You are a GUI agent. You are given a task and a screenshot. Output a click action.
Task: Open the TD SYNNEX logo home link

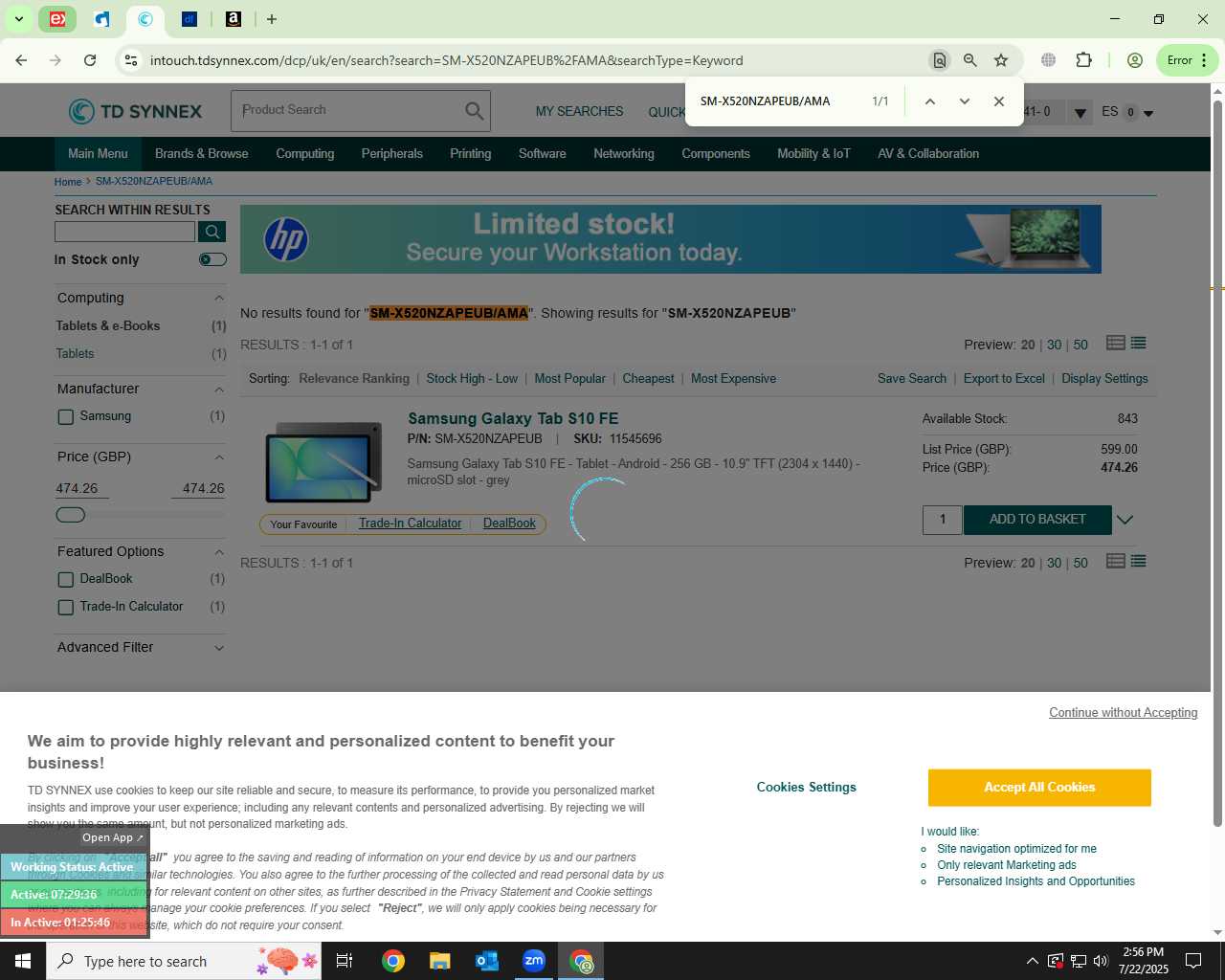click(136, 111)
